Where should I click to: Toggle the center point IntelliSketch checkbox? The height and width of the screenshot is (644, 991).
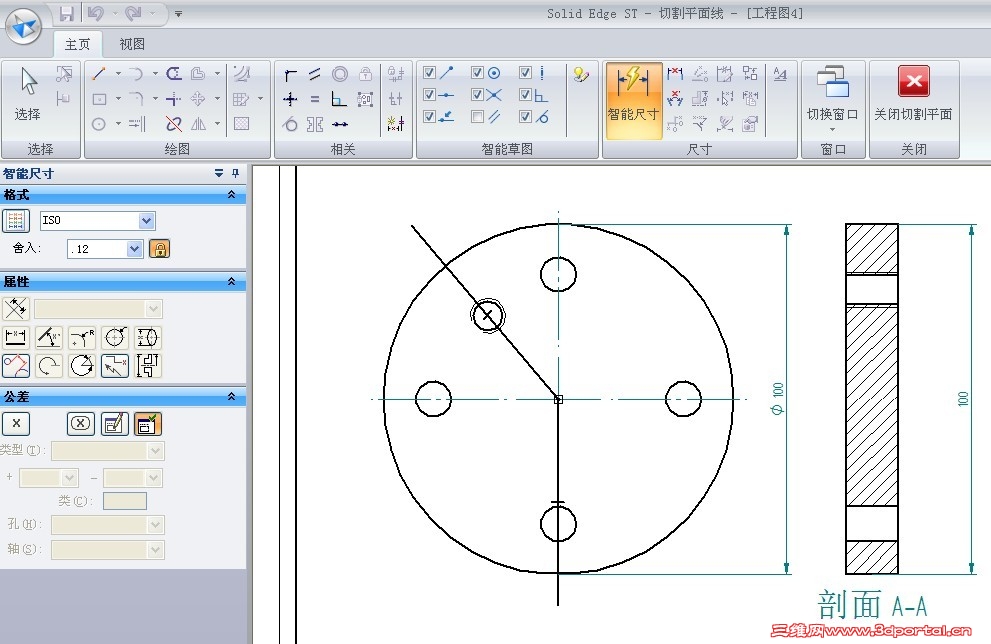[x=478, y=73]
